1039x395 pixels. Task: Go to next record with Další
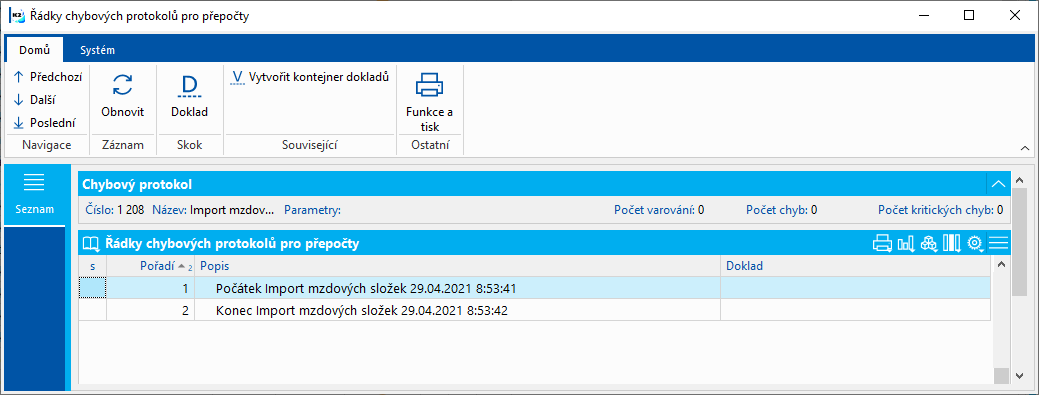click(34, 100)
